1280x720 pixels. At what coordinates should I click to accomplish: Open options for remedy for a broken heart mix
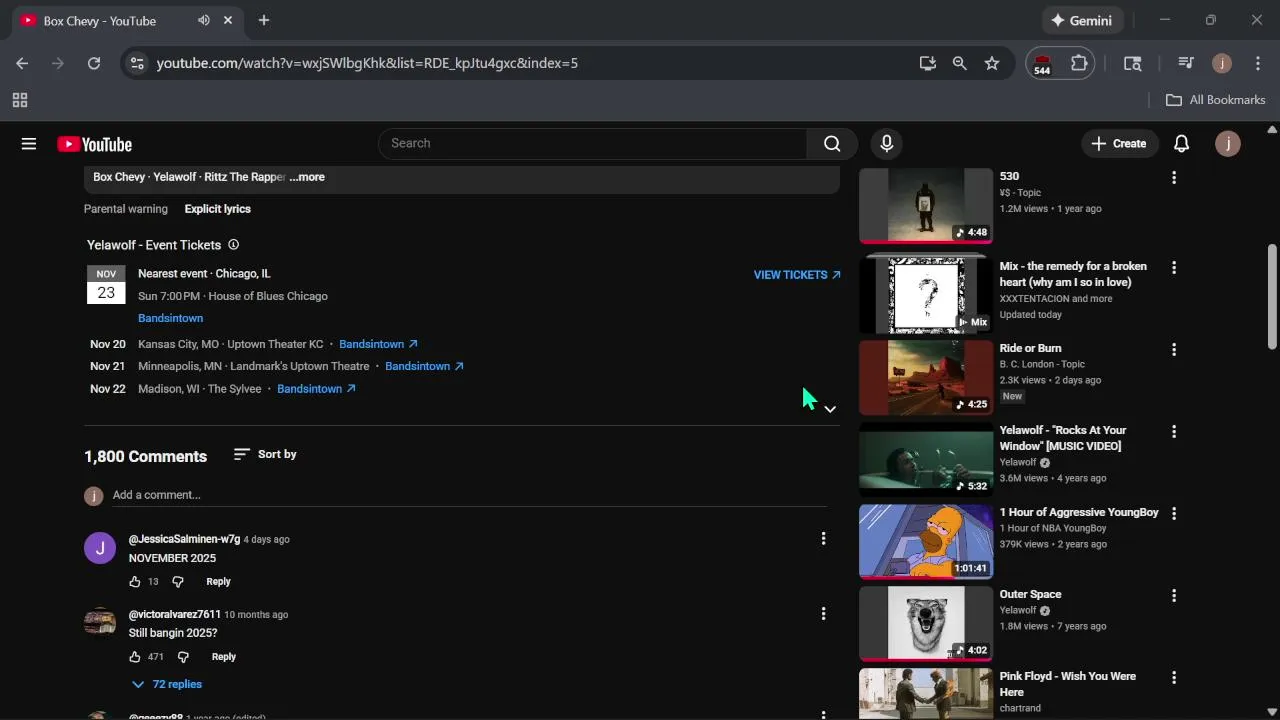point(1174,268)
